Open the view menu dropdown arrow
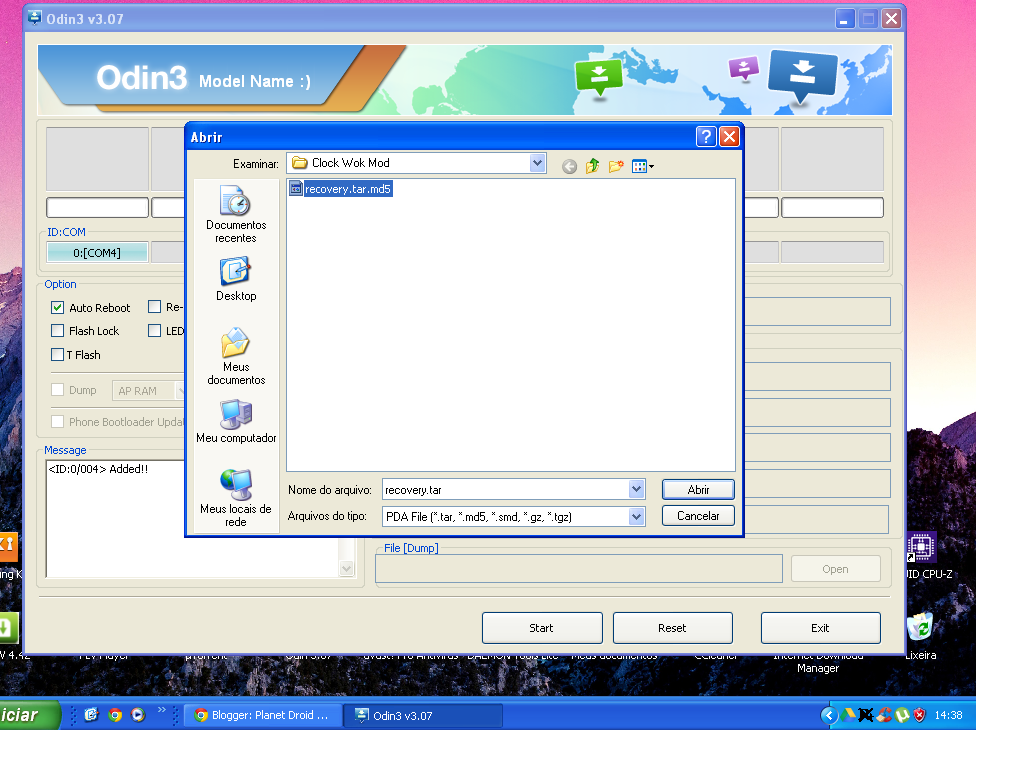Image resolution: width=1024 pixels, height=768 pixels. click(651, 167)
